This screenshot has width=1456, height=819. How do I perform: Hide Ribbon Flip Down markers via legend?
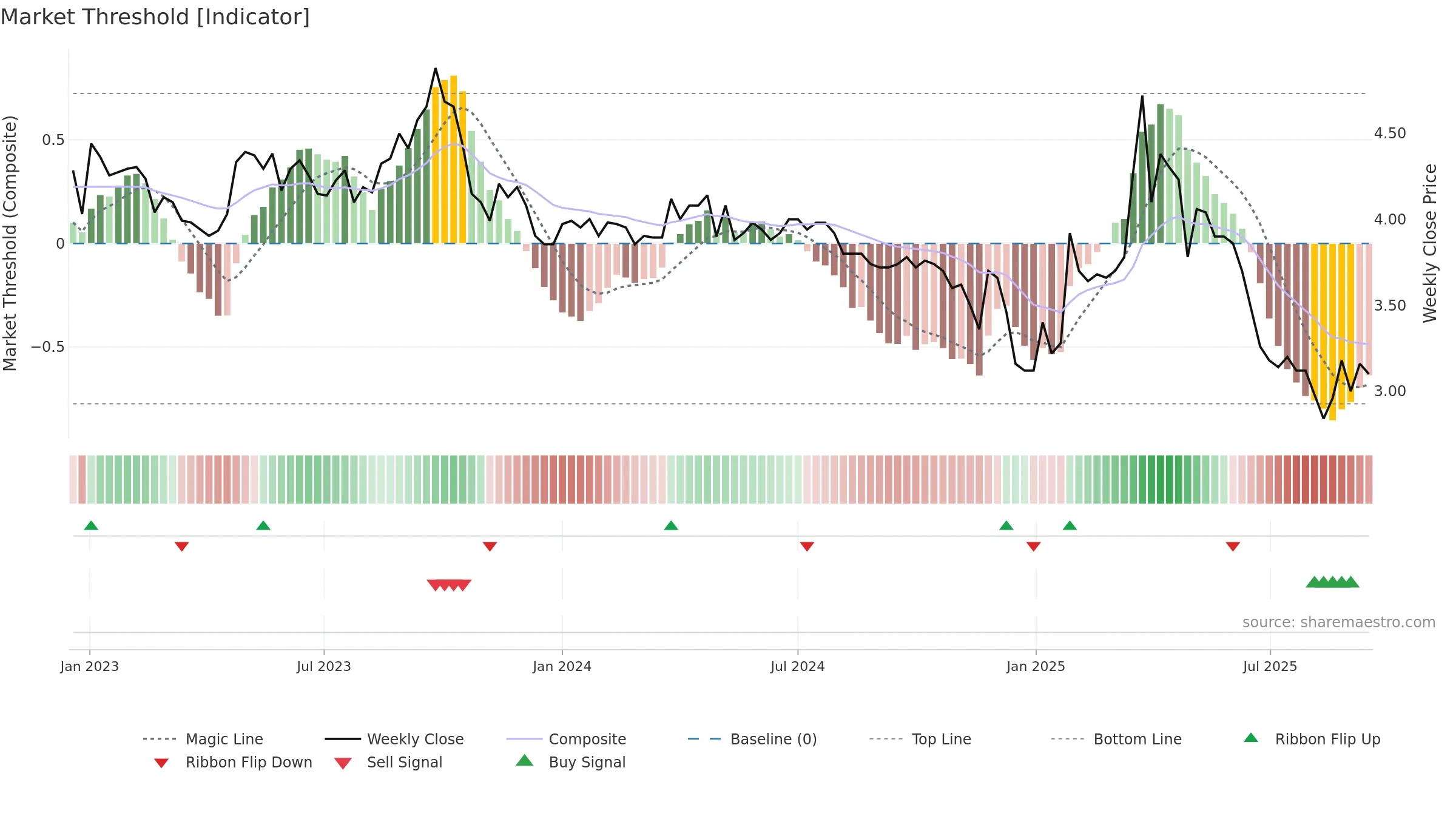tap(233, 762)
